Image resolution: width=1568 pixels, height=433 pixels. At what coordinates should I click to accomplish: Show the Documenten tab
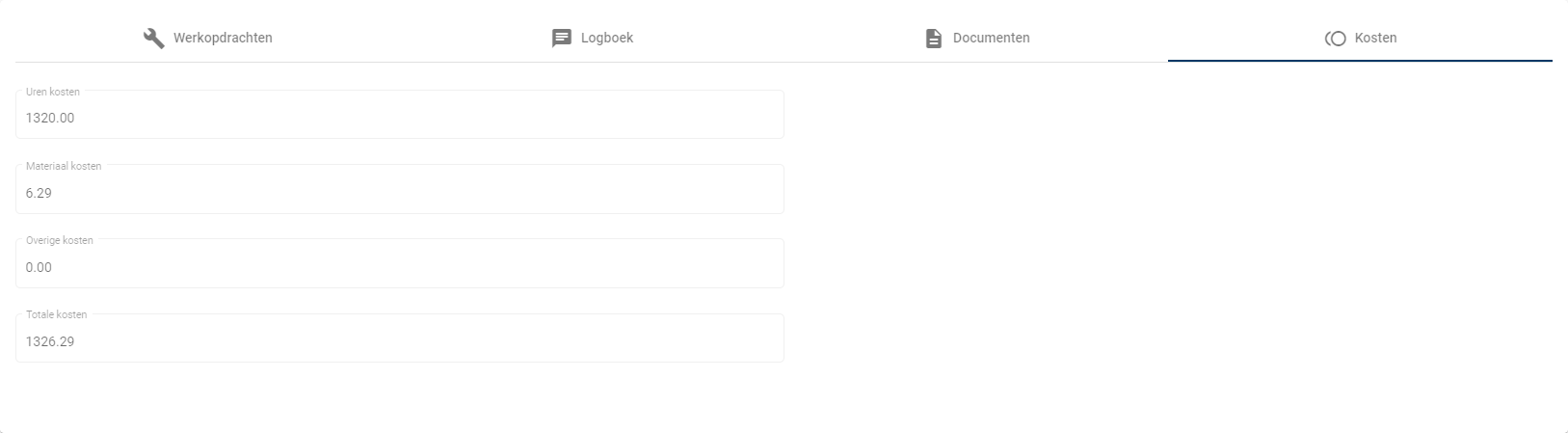(991, 39)
